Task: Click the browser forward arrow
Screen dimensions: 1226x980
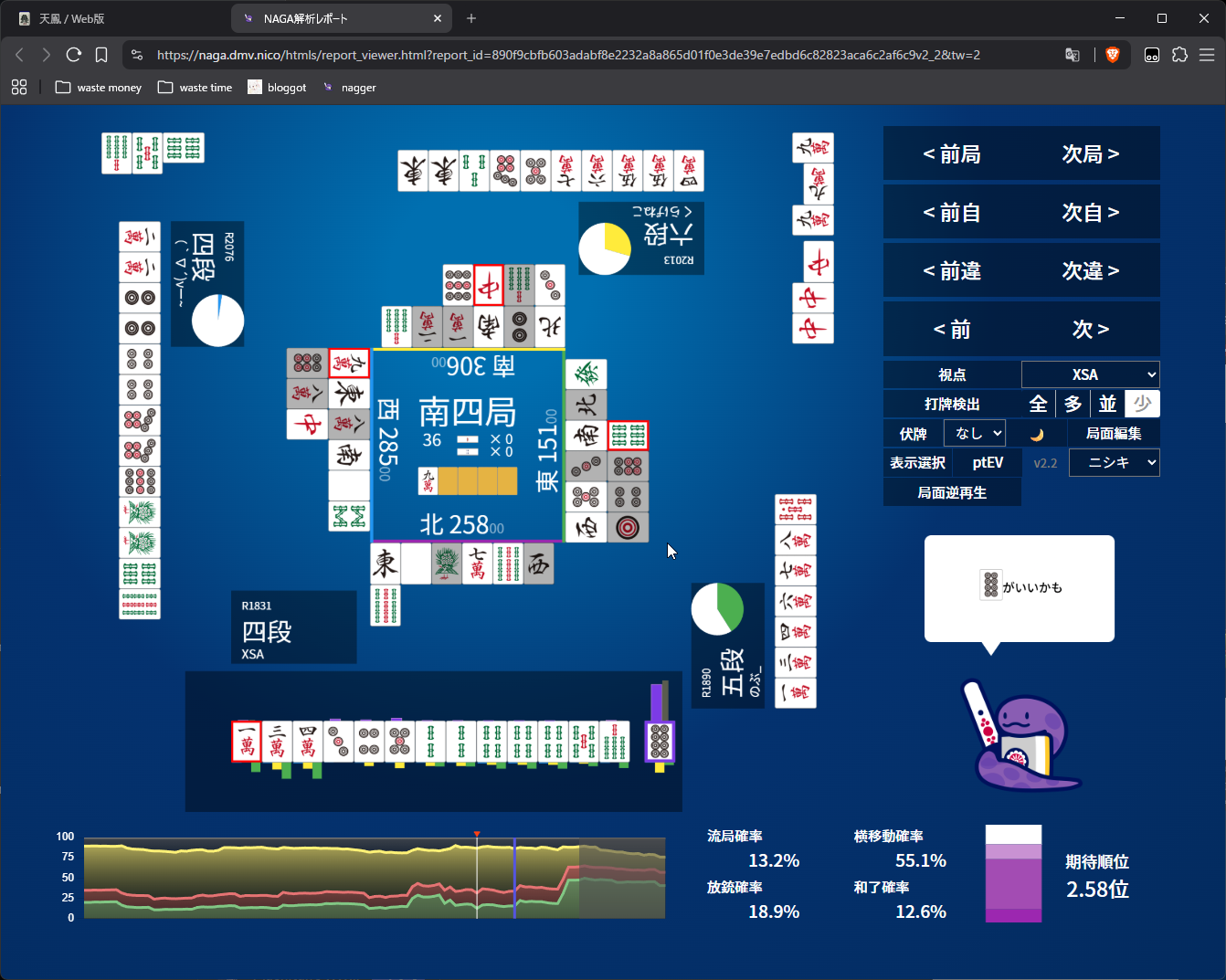Action: click(47, 55)
